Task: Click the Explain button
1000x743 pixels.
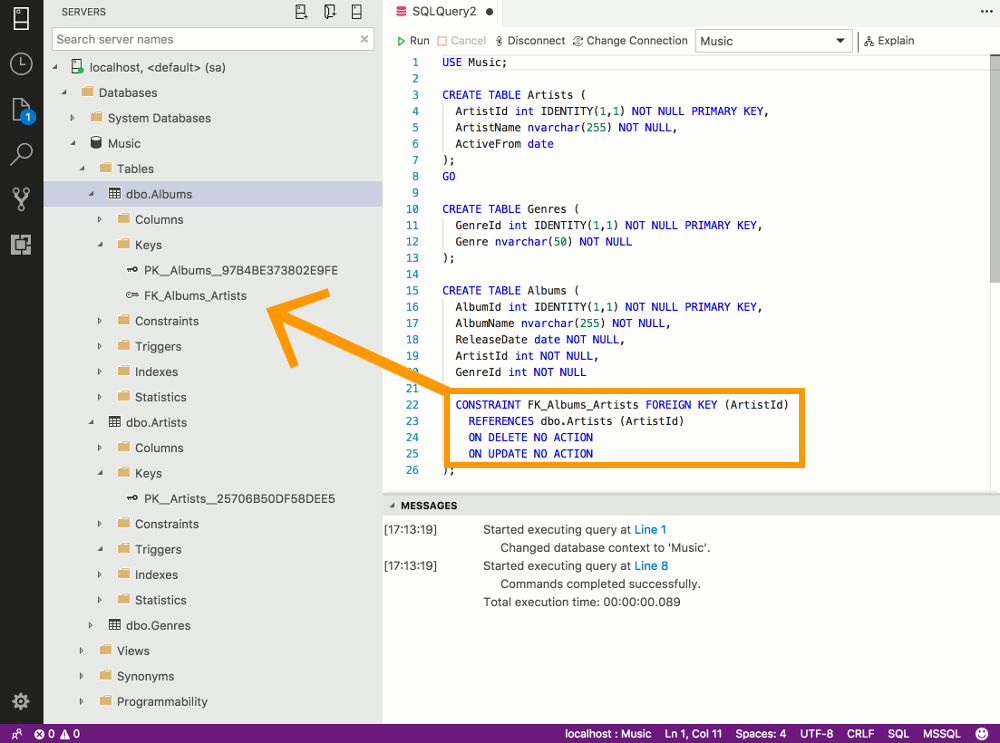Action: coord(889,41)
